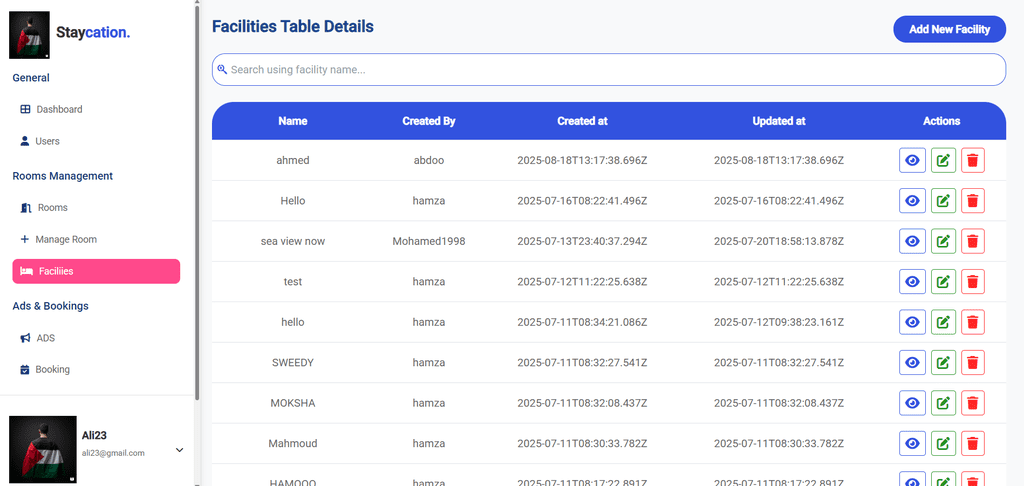1024x486 pixels.
Task: Focus the facility name search field
Action: [x=610, y=70]
